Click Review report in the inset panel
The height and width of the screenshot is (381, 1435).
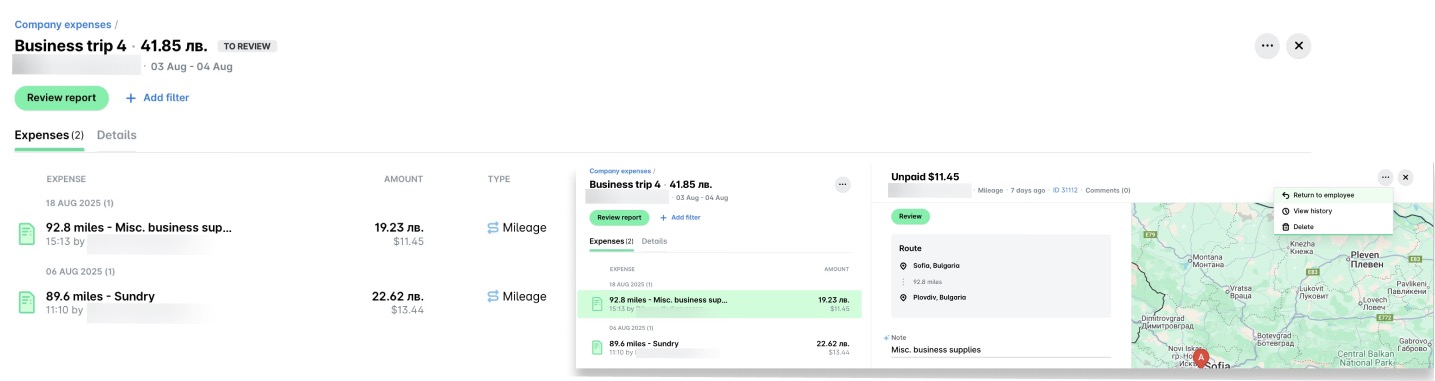click(619, 217)
